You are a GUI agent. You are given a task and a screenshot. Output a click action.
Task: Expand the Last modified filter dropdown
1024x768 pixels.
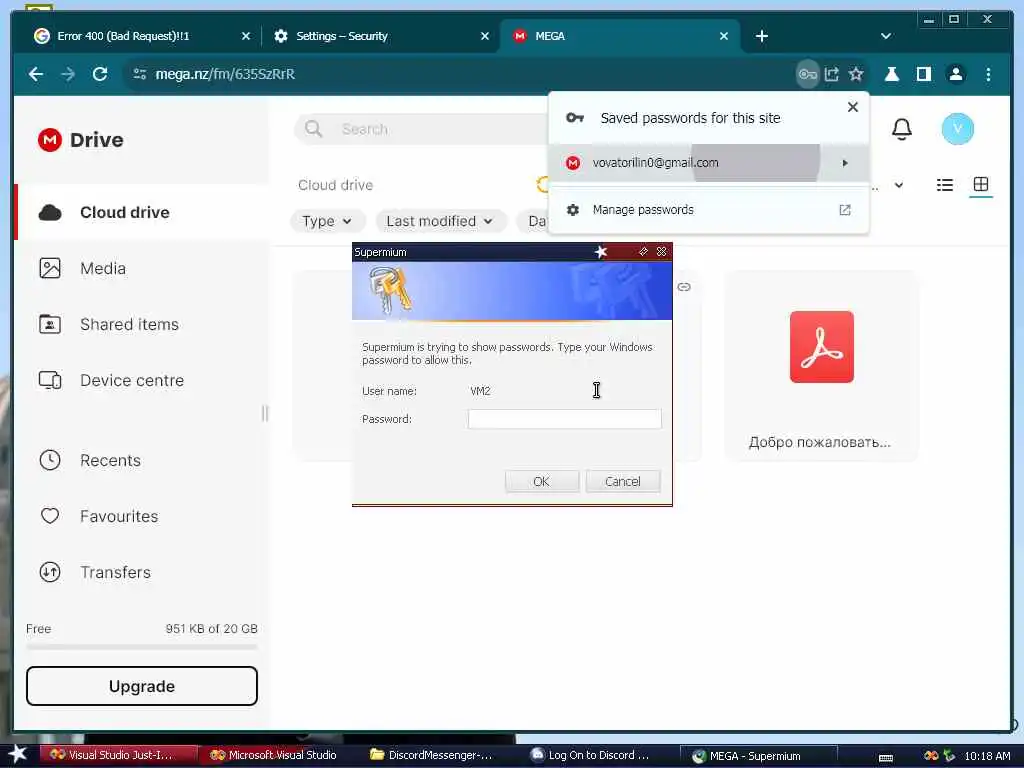440,221
